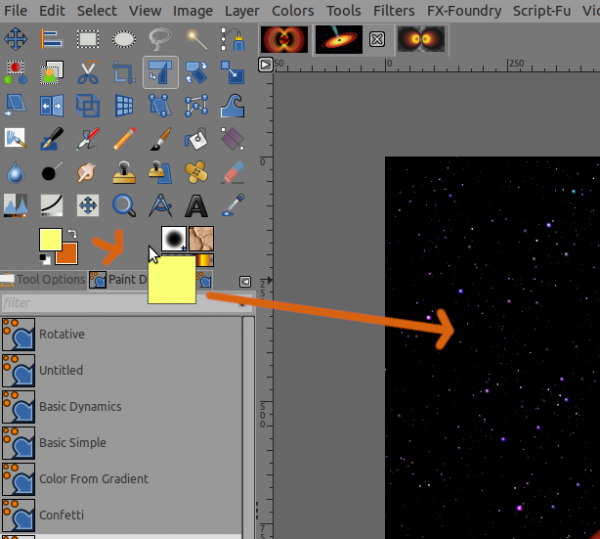The width and height of the screenshot is (600, 539).
Task: Select the Move tool
Action: (15, 39)
